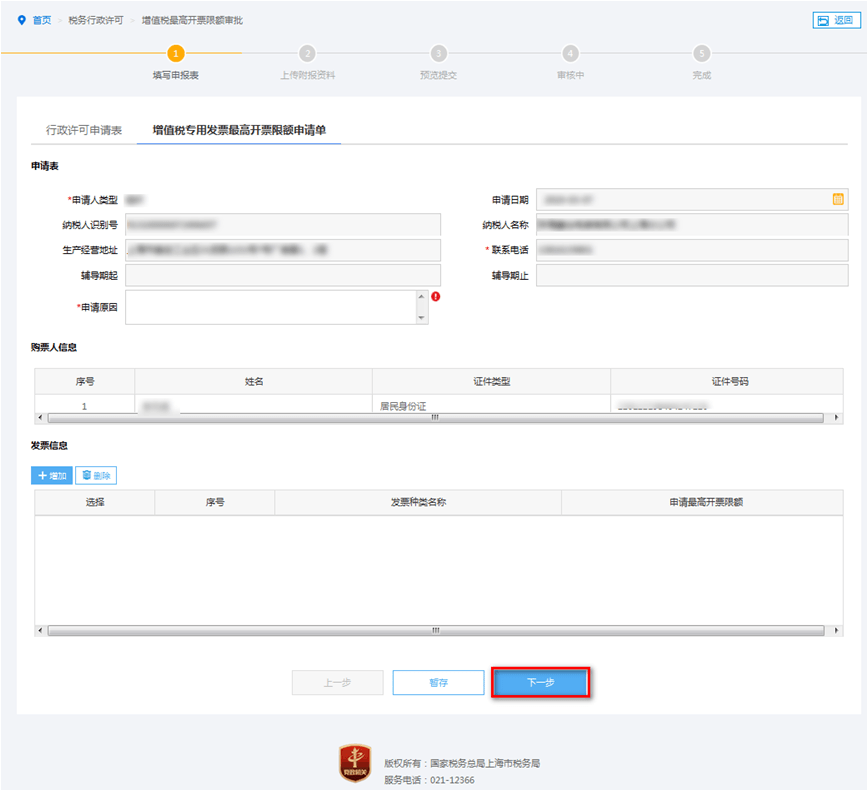This screenshot has width=868, height=791.
Task: Open the calendar picker for 申请日期
Action: [838, 199]
